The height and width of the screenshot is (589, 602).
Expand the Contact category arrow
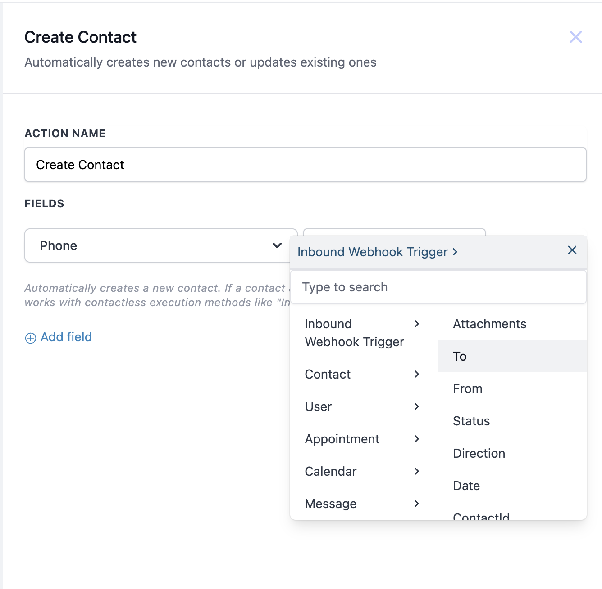(x=417, y=374)
